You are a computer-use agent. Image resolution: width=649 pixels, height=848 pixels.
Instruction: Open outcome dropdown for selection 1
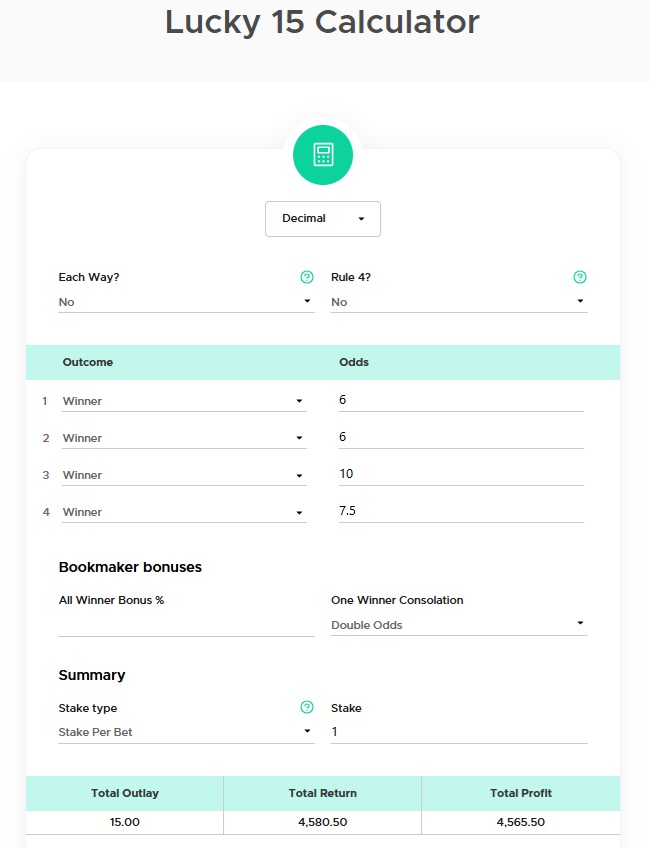pos(184,401)
